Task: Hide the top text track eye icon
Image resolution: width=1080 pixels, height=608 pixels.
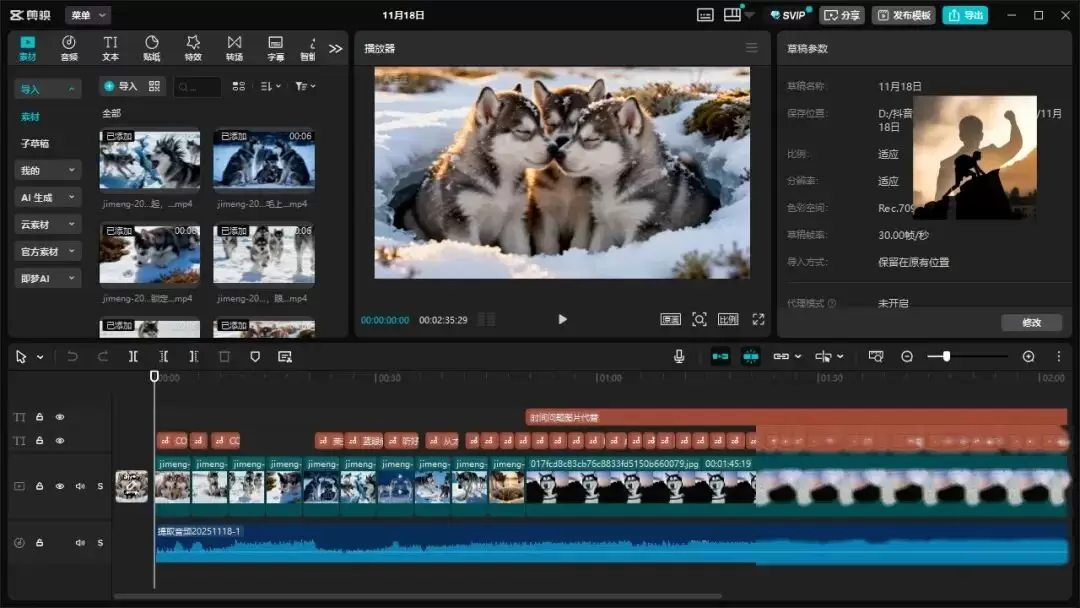Action: click(x=60, y=417)
